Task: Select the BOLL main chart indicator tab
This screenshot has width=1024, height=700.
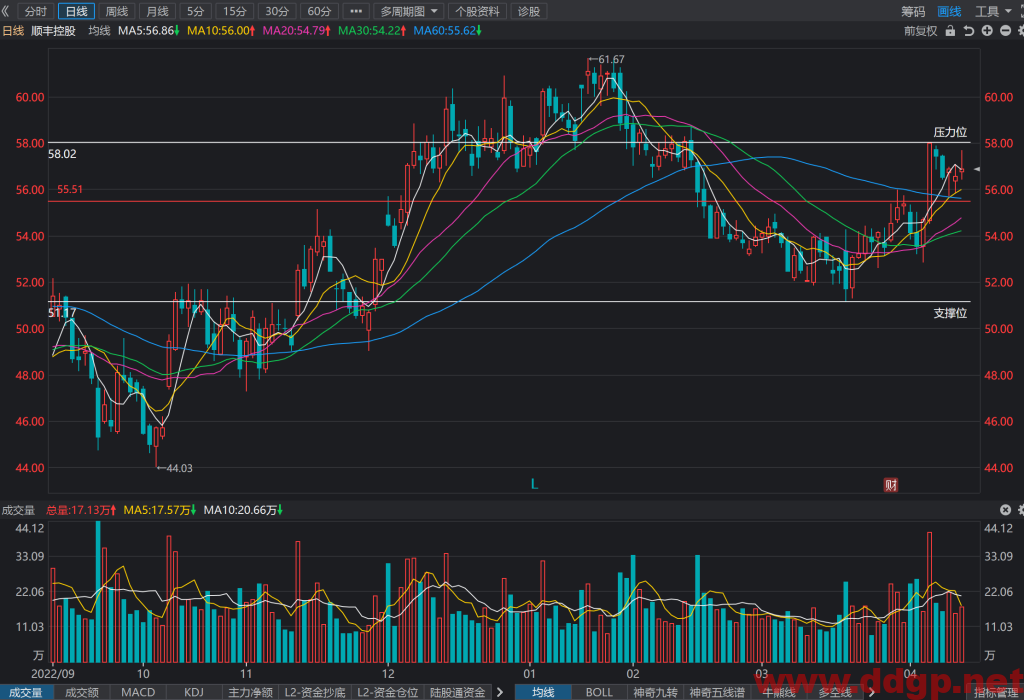Action: point(599,692)
